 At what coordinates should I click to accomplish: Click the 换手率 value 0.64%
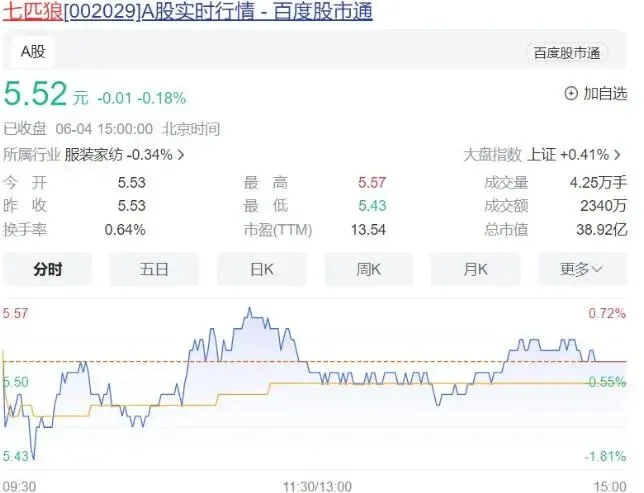click(125, 230)
